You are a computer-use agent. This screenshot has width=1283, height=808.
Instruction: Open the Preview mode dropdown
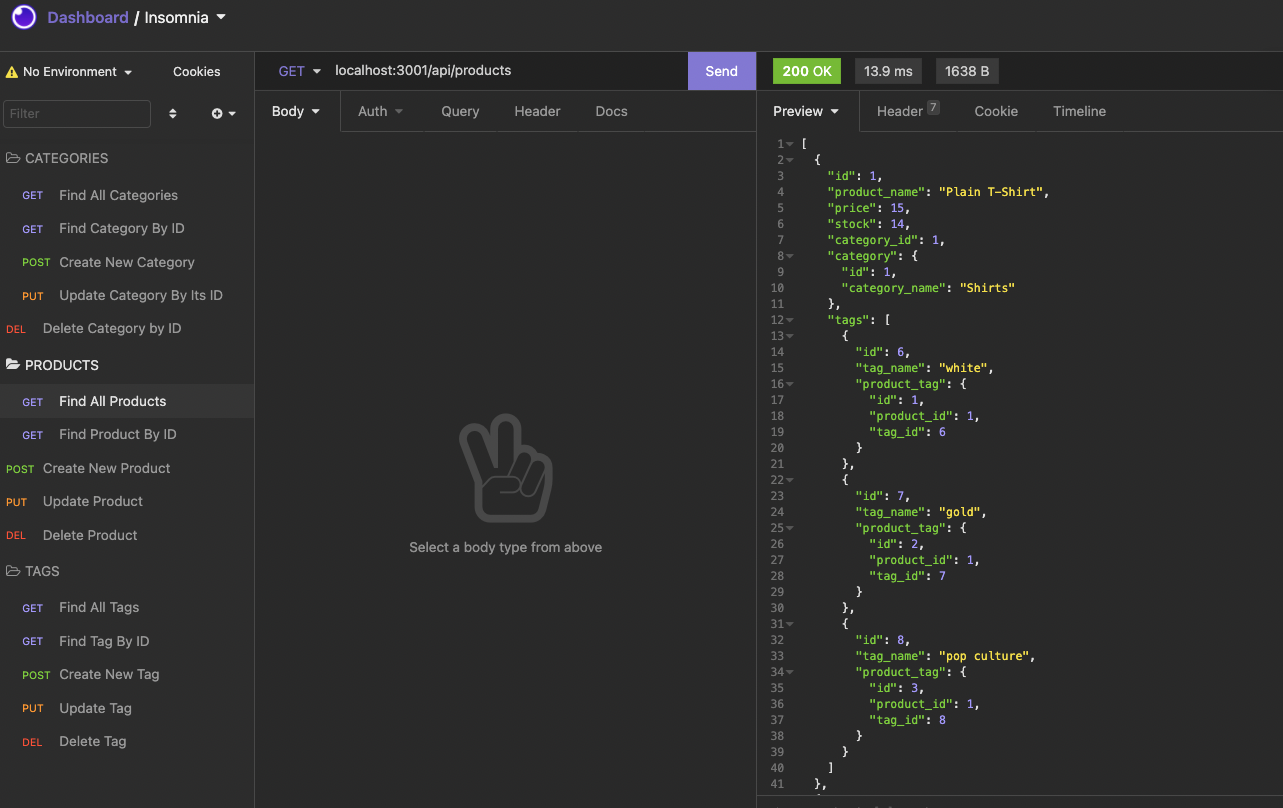(x=806, y=111)
